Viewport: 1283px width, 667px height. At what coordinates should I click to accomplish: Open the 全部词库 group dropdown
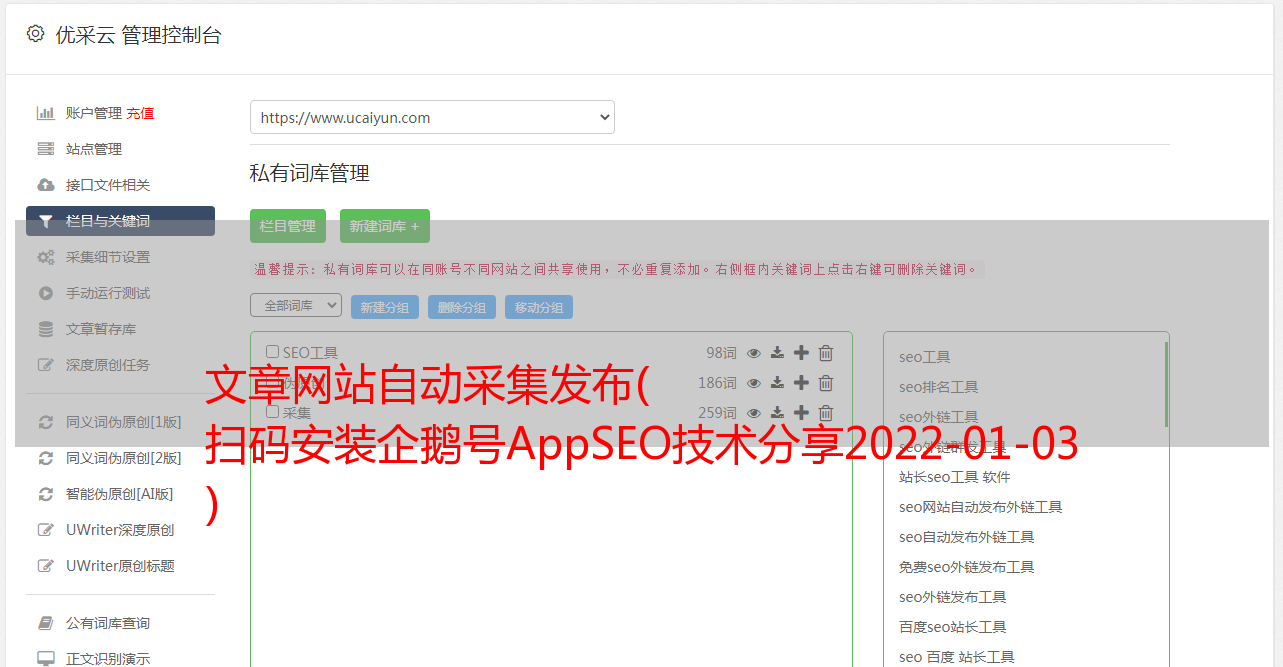pyautogui.click(x=296, y=305)
